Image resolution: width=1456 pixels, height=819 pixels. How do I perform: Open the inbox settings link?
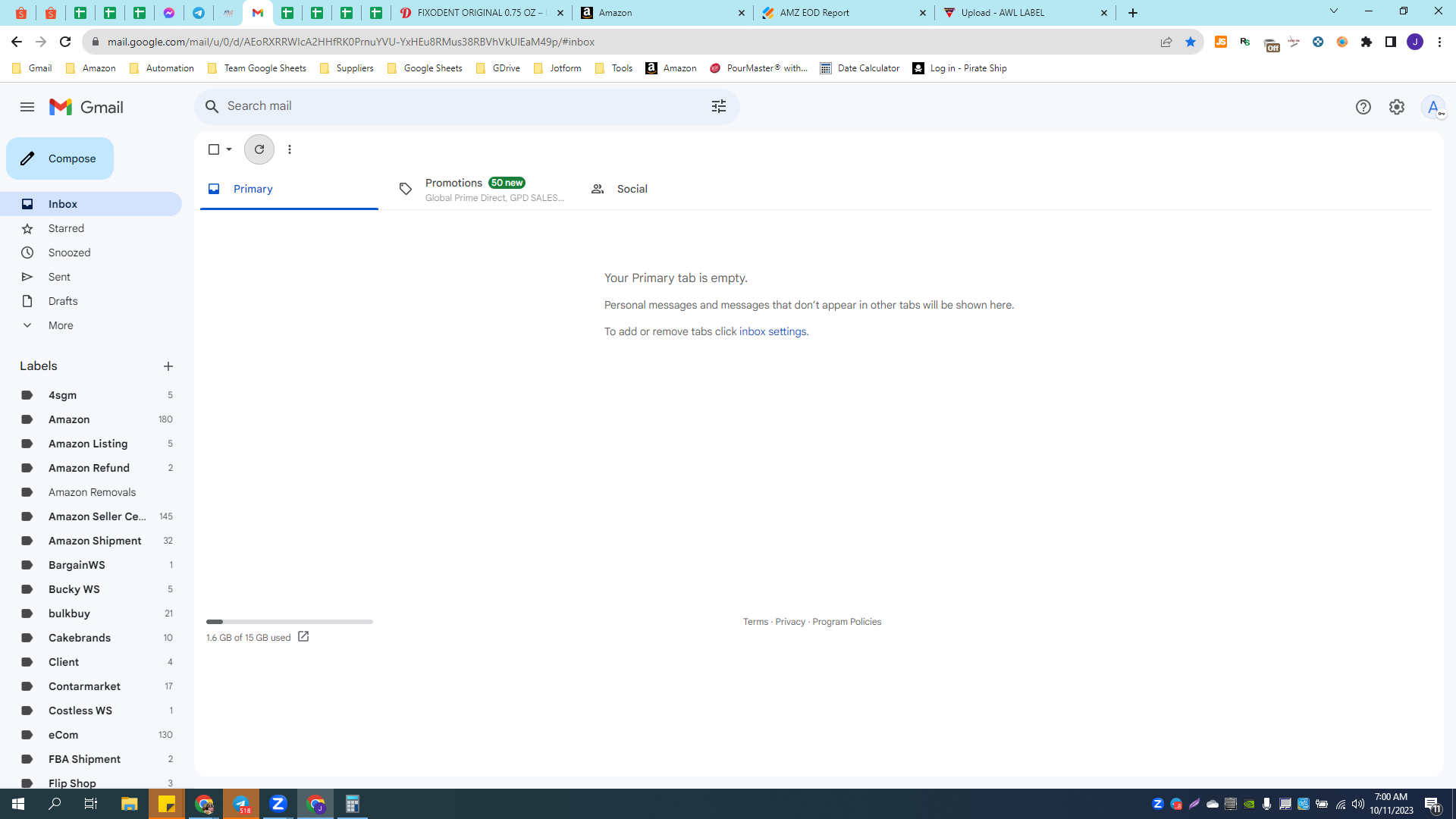[773, 331]
